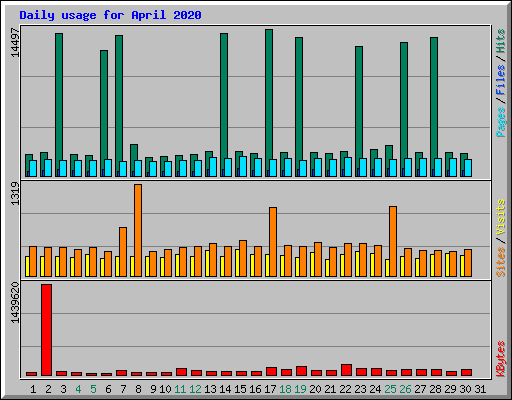Click day label 18 on the x-axis

click(x=285, y=389)
